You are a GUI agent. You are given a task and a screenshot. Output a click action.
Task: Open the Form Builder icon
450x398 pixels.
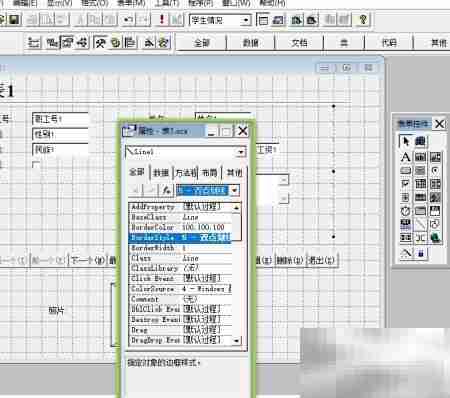pyautogui.click(x=149, y=43)
